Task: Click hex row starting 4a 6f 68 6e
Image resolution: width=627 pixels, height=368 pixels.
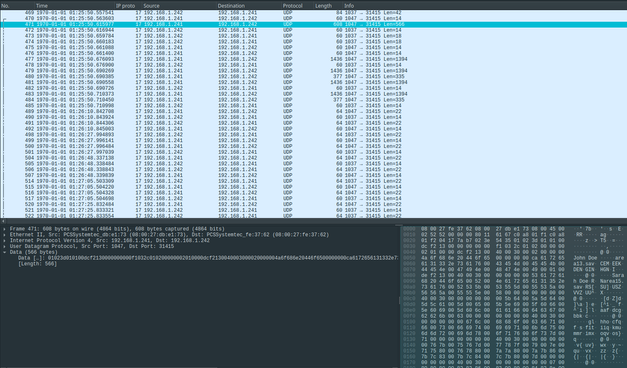Action: coord(493,258)
